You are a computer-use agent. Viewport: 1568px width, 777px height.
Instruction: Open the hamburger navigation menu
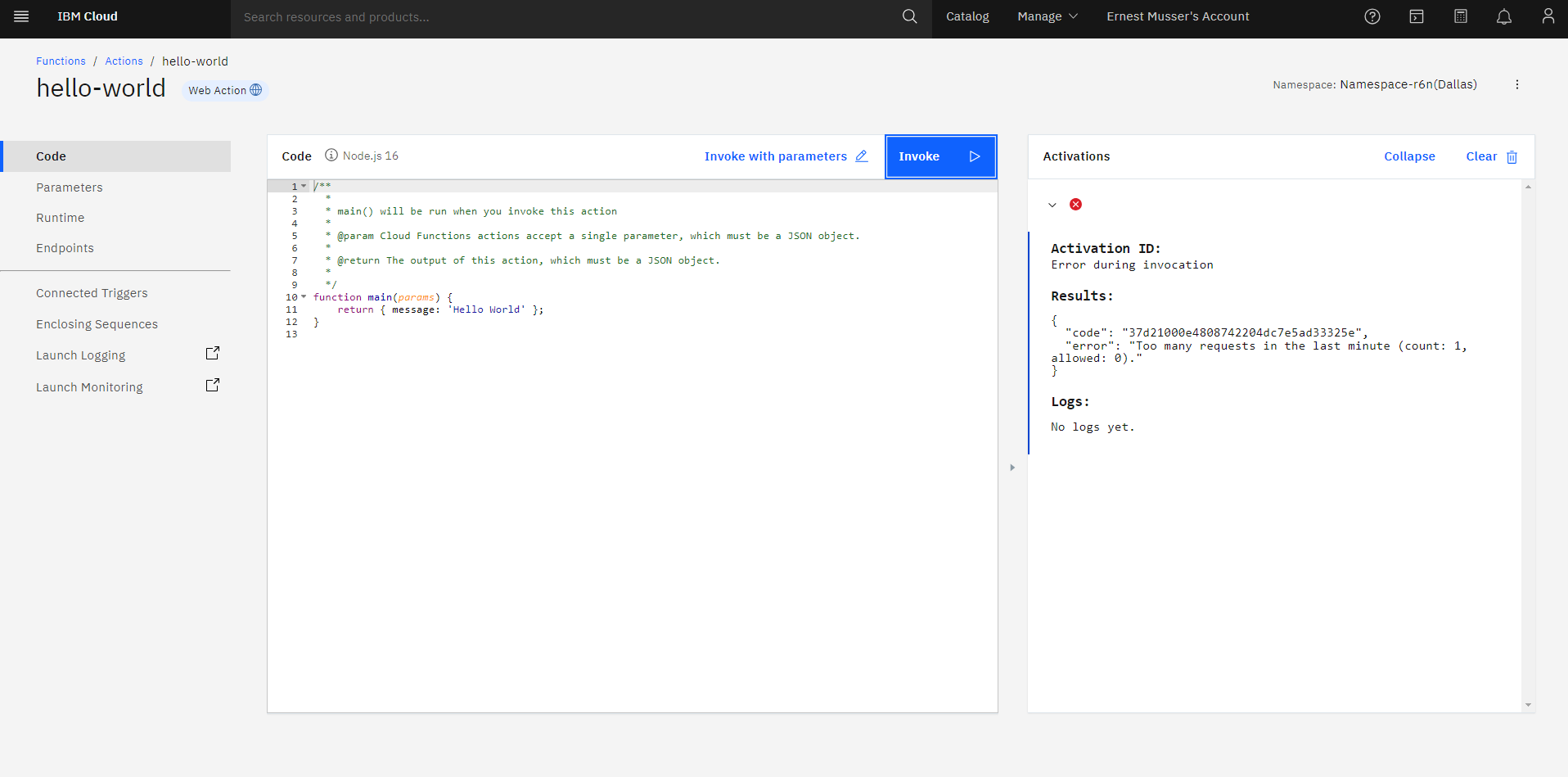[x=21, y=16]
